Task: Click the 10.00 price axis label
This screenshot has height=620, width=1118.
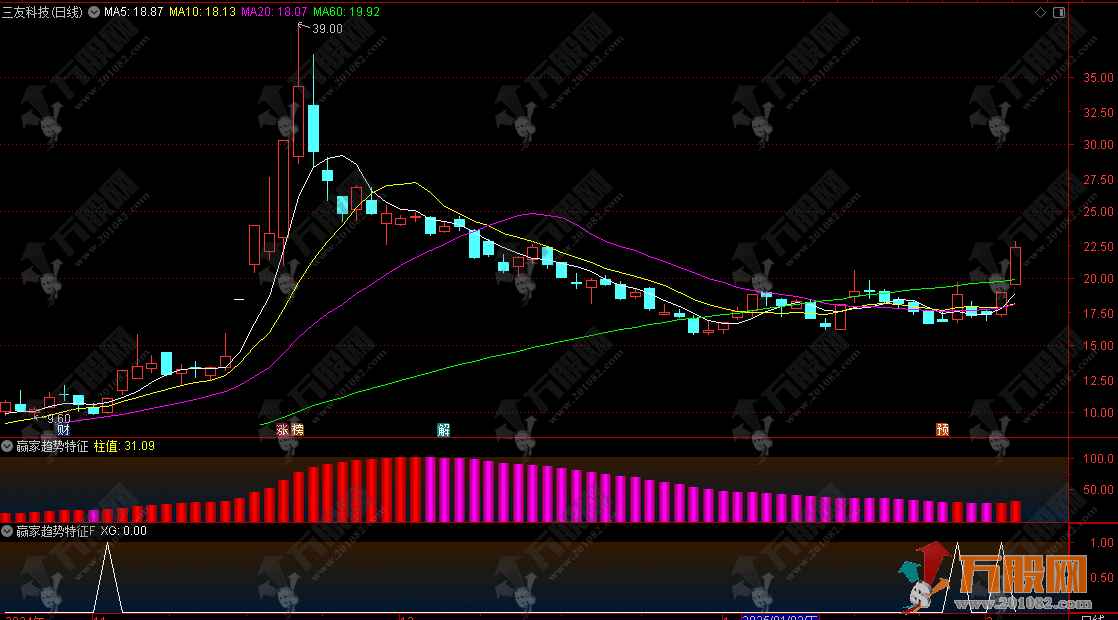Action: click(x=1098, y=413)
